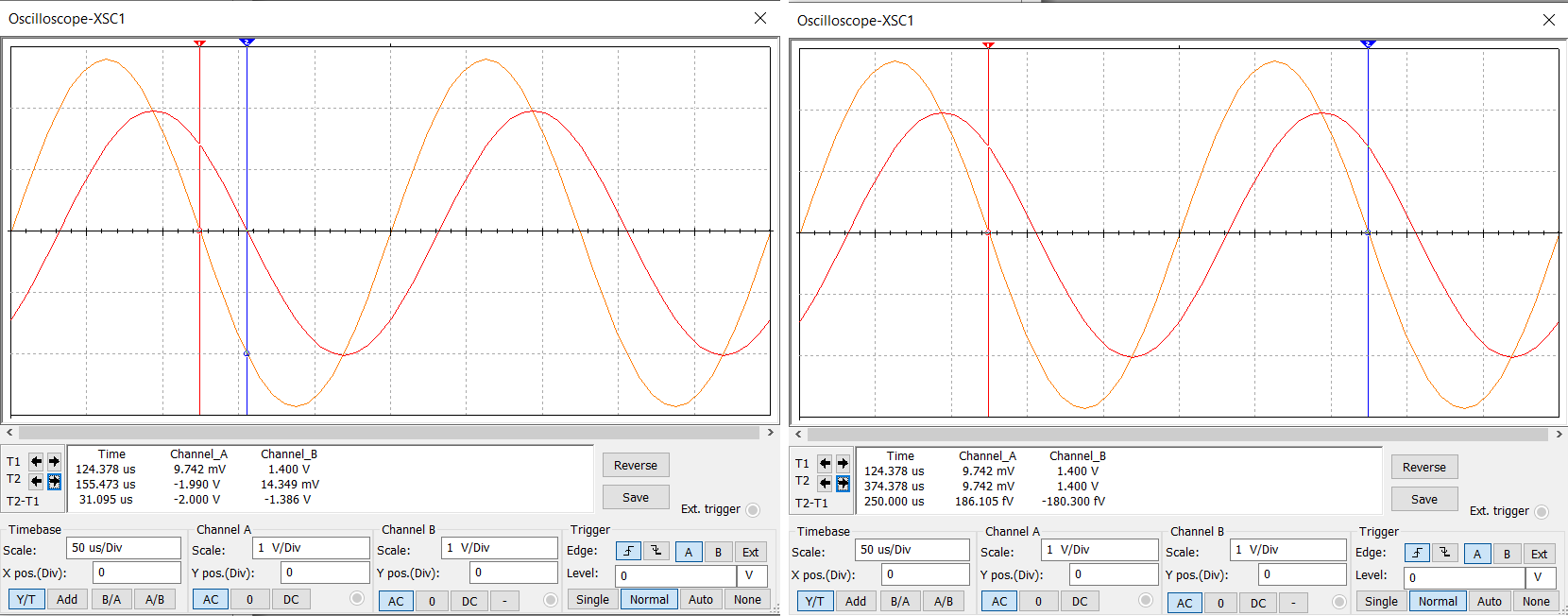Move cursor T1 right in right oscilloscope
Image resolution: width=1568 pixels, height=616 pixels.
coord(843,464)
